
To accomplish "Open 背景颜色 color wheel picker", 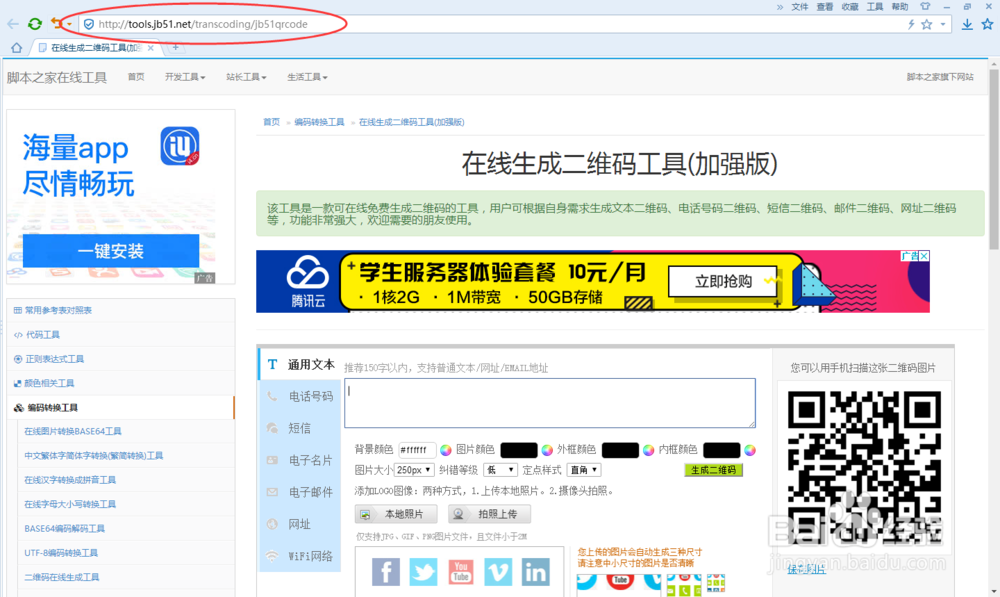I will [446, 450].
